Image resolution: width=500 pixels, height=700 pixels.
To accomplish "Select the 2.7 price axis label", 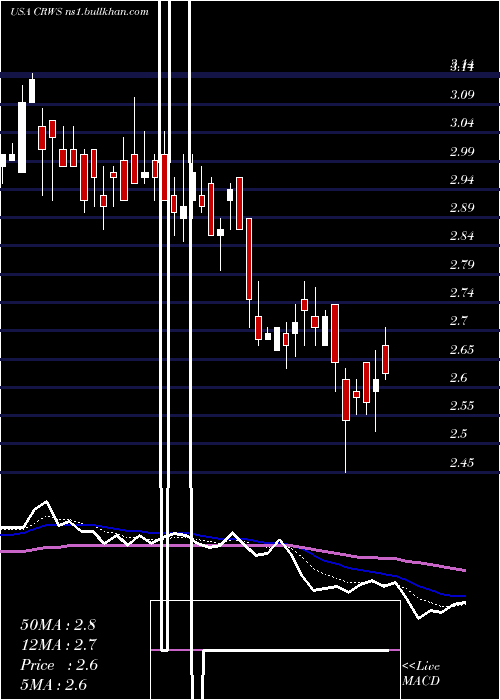I will [x=458, y=321].
